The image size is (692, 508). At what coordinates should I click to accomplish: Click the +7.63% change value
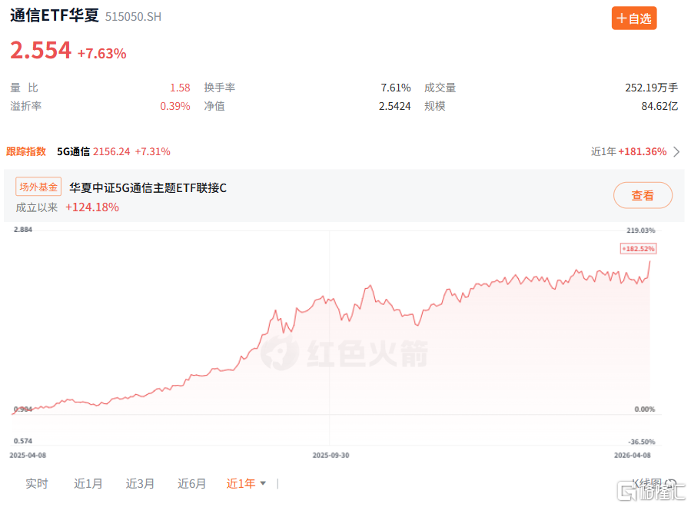(102, 53)
